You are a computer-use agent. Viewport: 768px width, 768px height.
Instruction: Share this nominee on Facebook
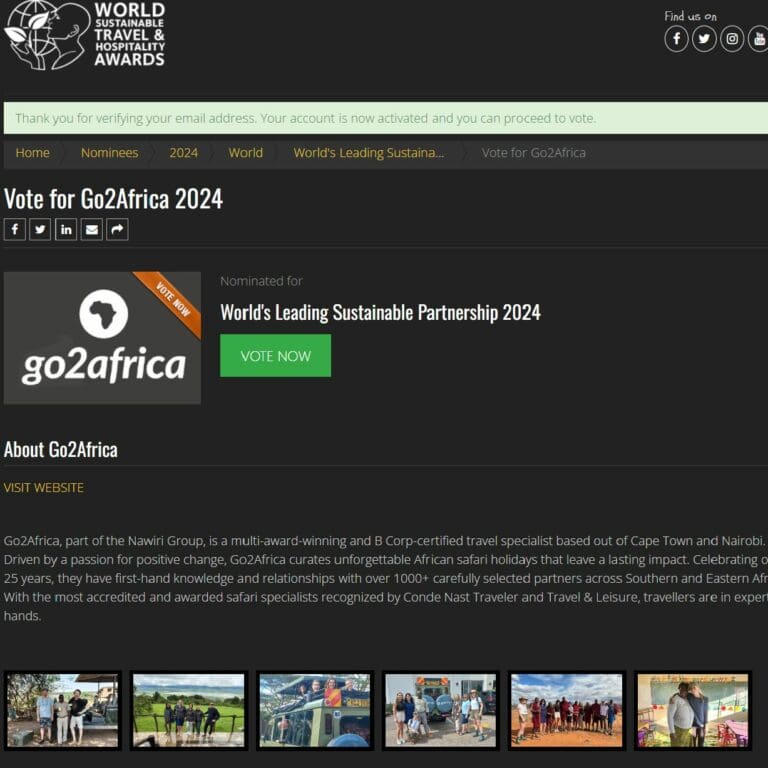15,229
